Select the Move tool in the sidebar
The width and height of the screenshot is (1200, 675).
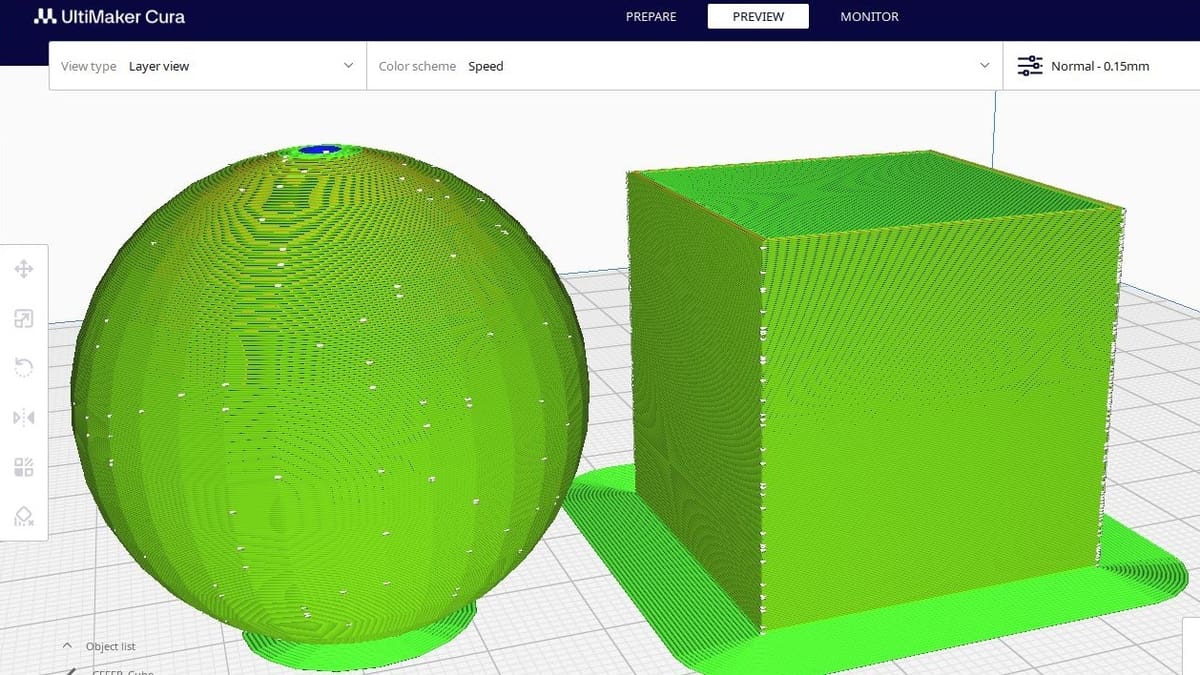24,270
